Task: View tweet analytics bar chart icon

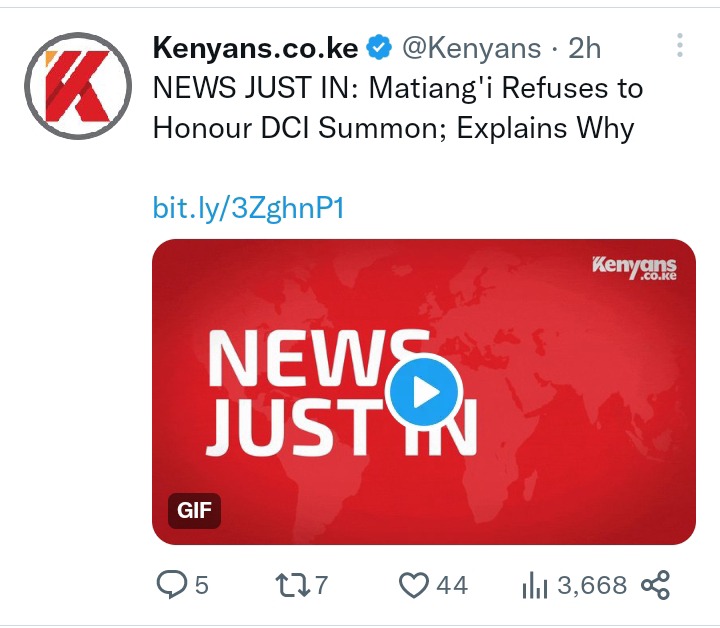Action: pos(534,585)
